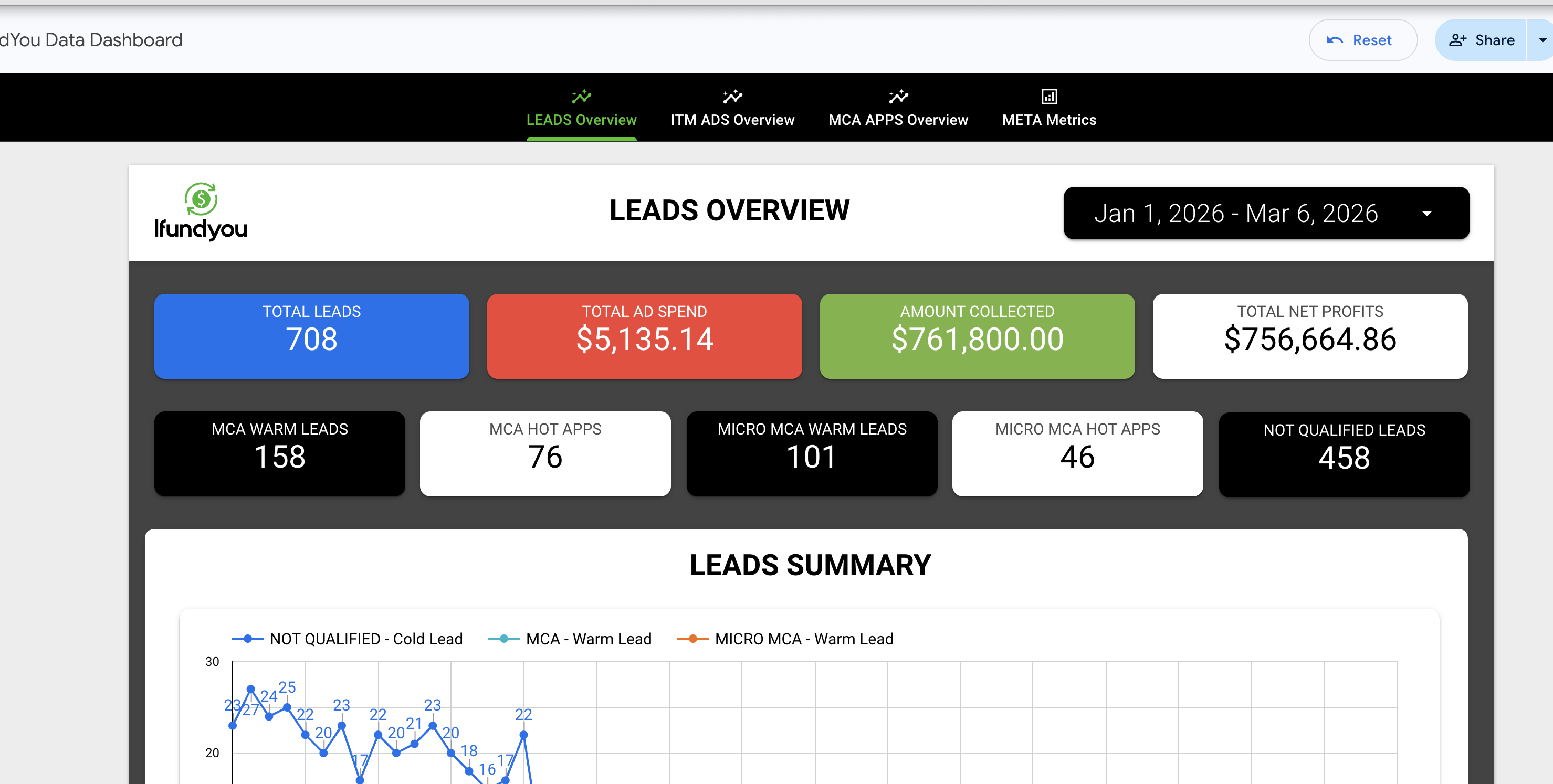
Task: Open the LEADS Overview tab
Action: coord(581,109)
